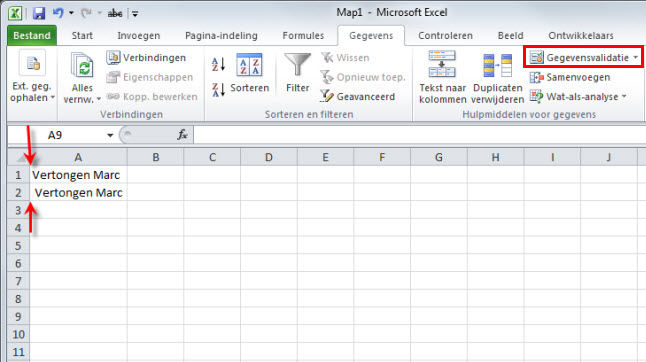Switch to the Formules tab

tap(303, 36)
